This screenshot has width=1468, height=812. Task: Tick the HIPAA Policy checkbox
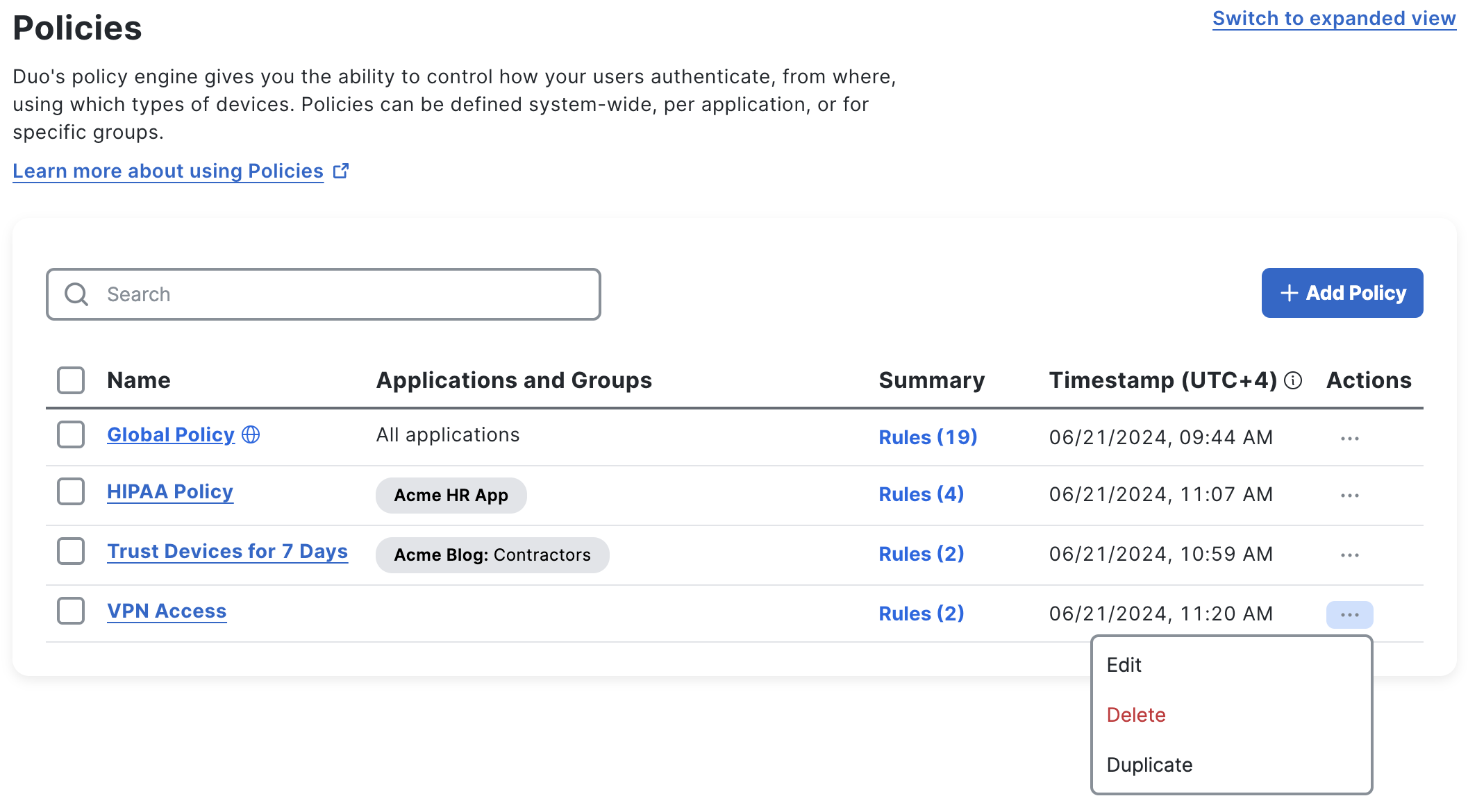[x=71, y=491]
